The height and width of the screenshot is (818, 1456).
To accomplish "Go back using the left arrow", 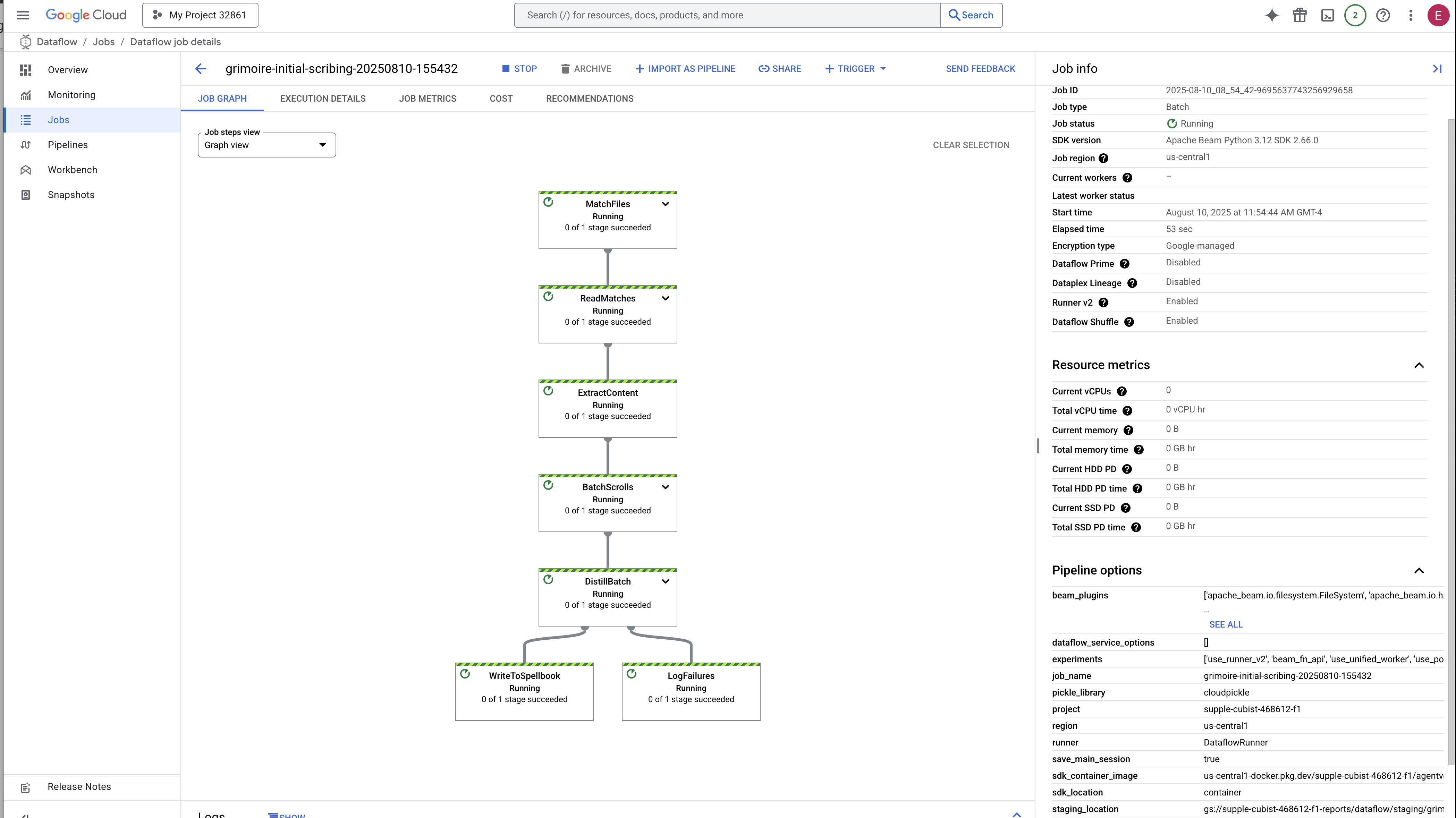I will [x=201, y=69].
